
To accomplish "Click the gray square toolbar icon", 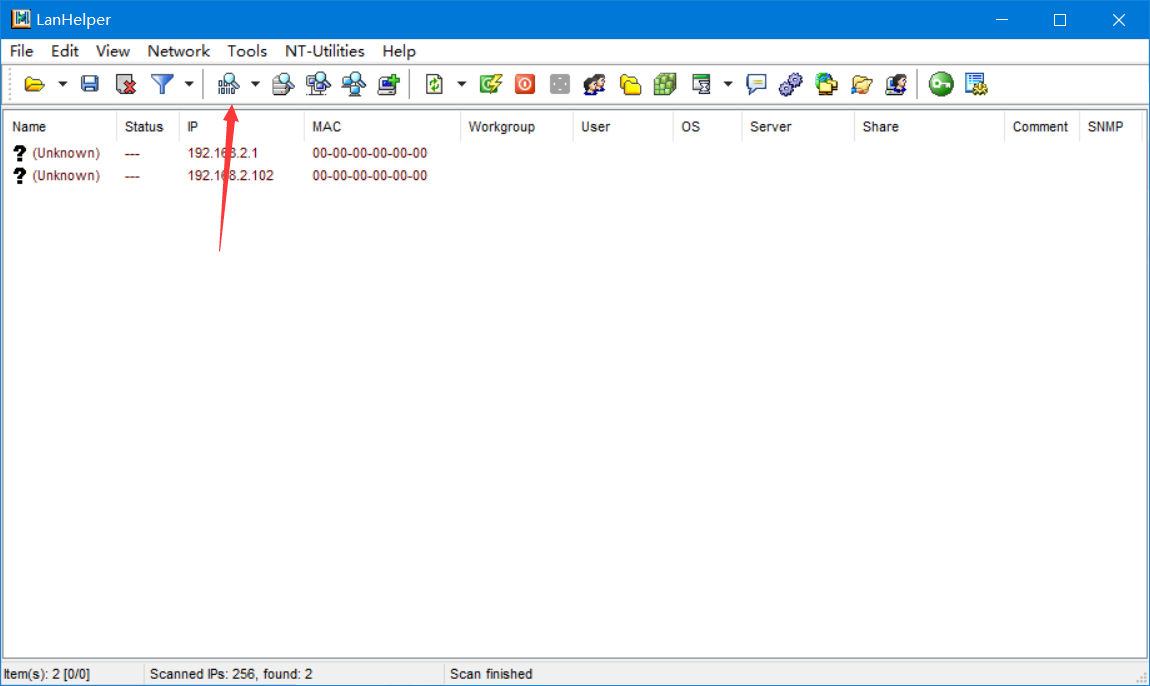I will (560, 84).
